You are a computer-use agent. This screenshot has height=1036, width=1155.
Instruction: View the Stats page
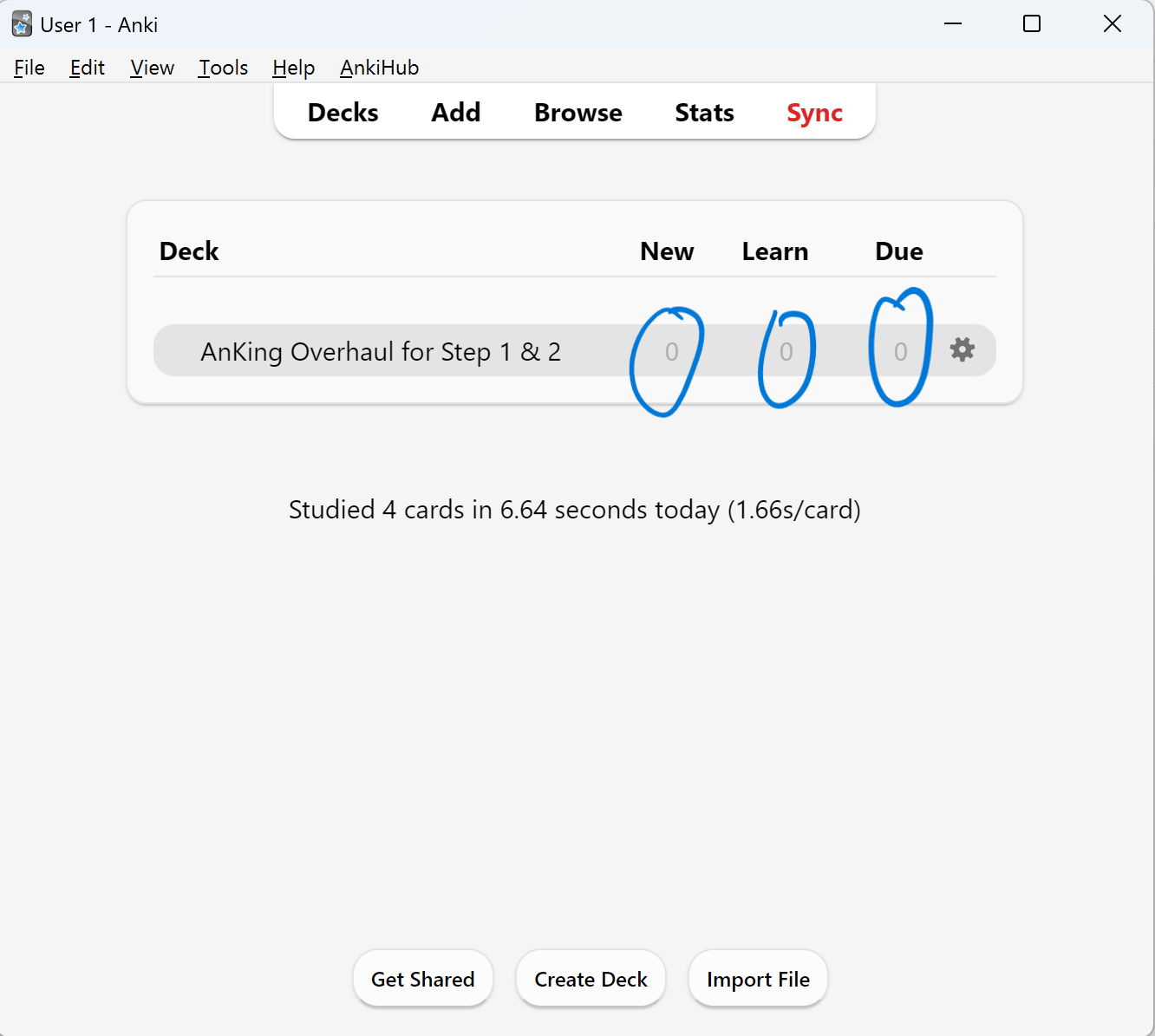(x=704, y=113)
